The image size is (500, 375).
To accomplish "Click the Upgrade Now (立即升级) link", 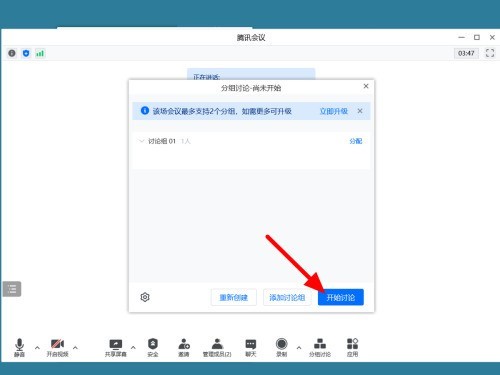I will [334, 111].
